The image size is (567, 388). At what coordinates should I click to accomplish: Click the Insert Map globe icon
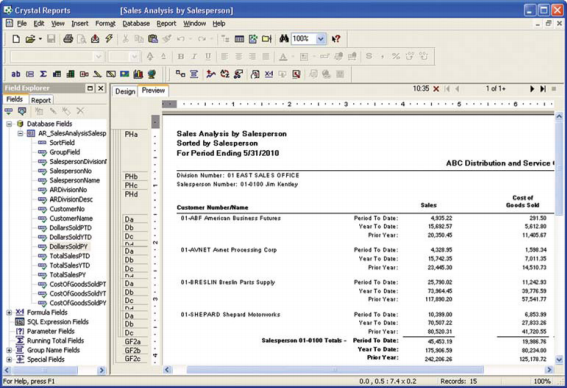[x=152, y=74]
